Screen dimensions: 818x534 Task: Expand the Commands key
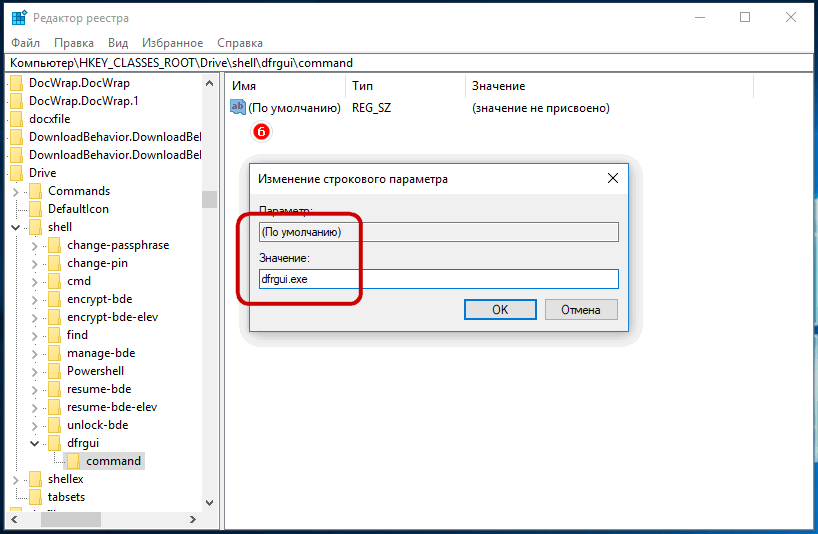15,191
